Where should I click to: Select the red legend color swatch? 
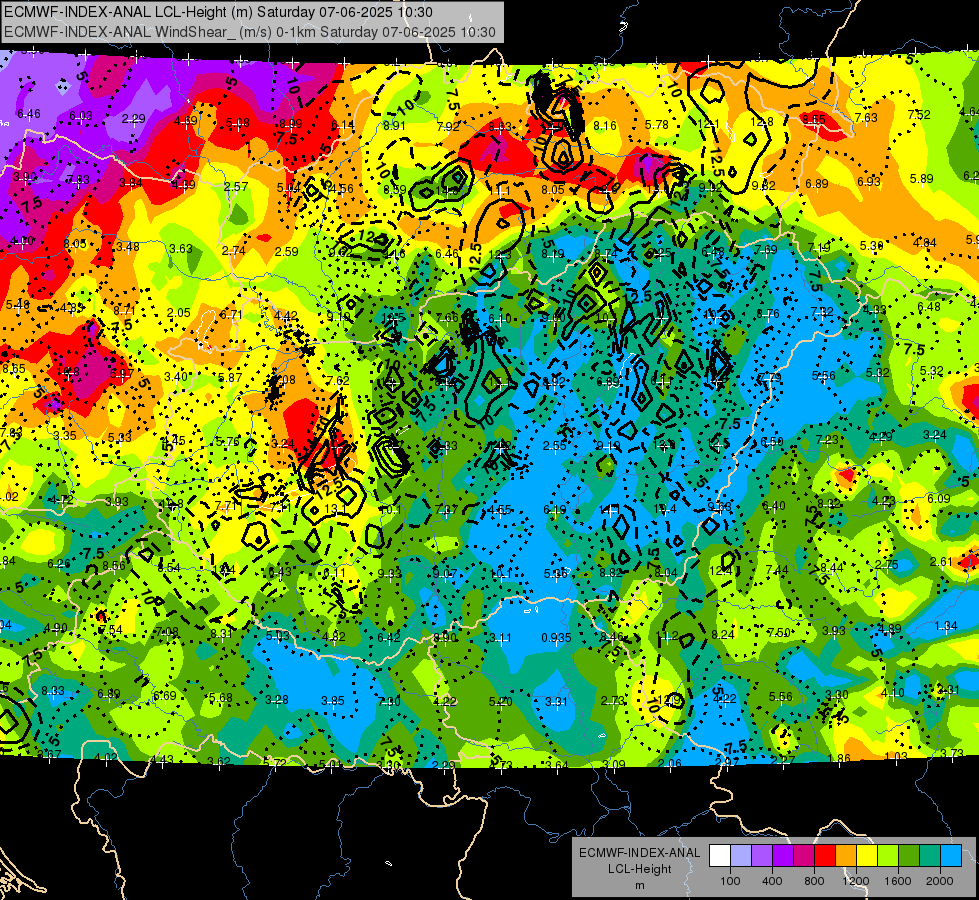825,855
